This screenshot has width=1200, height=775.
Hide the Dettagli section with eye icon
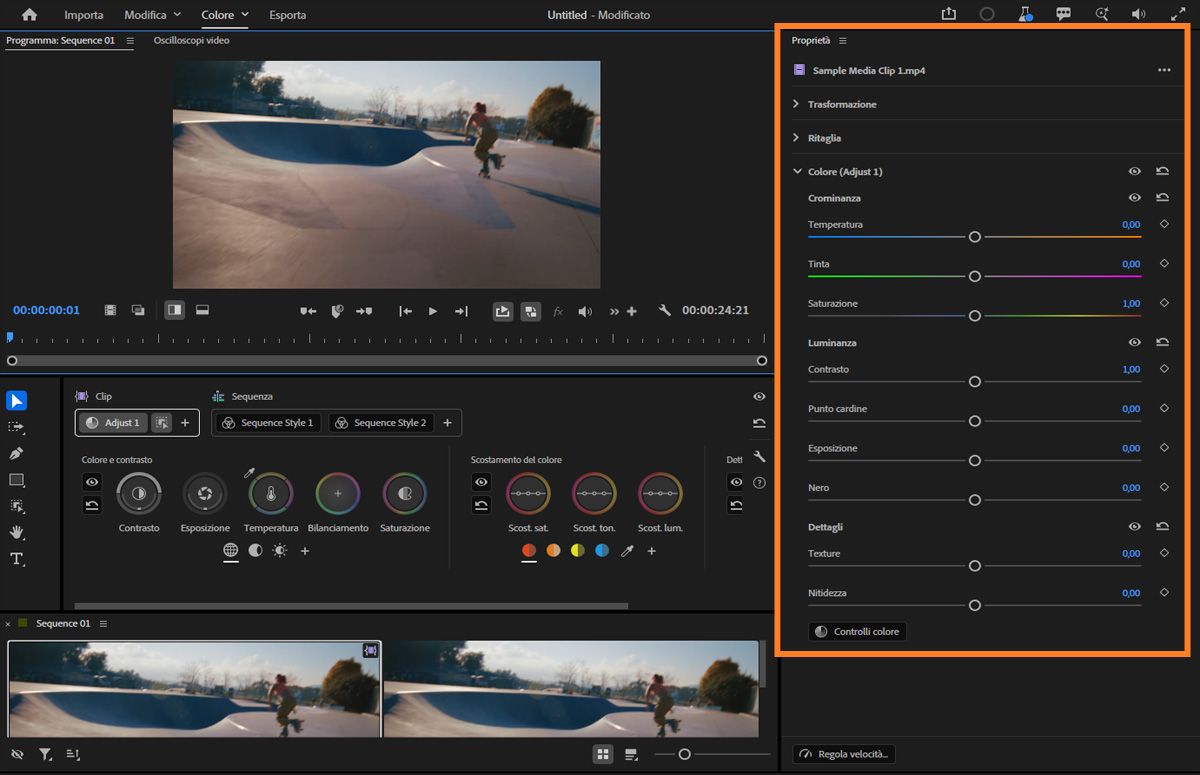point(1134,527)
